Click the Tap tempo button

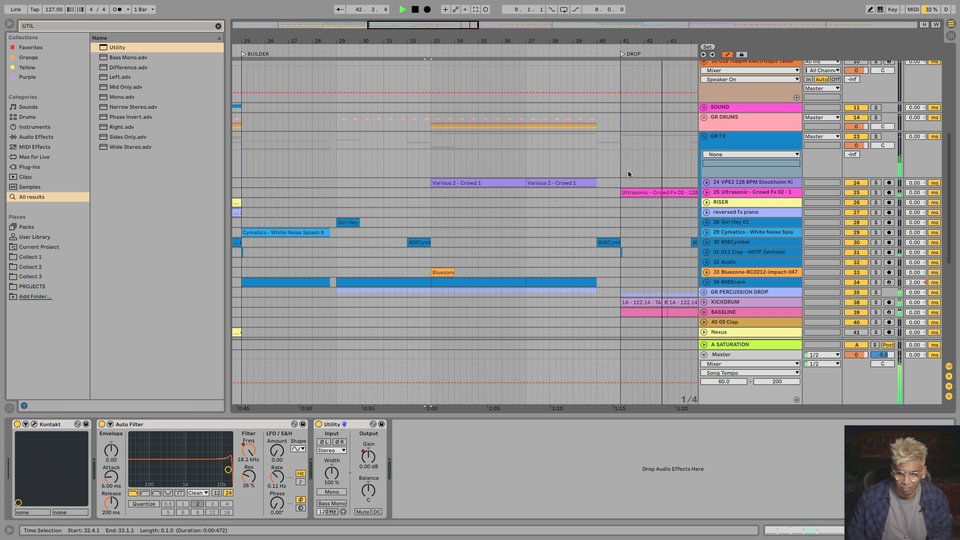pyautogui.click(x=35, y=9)
